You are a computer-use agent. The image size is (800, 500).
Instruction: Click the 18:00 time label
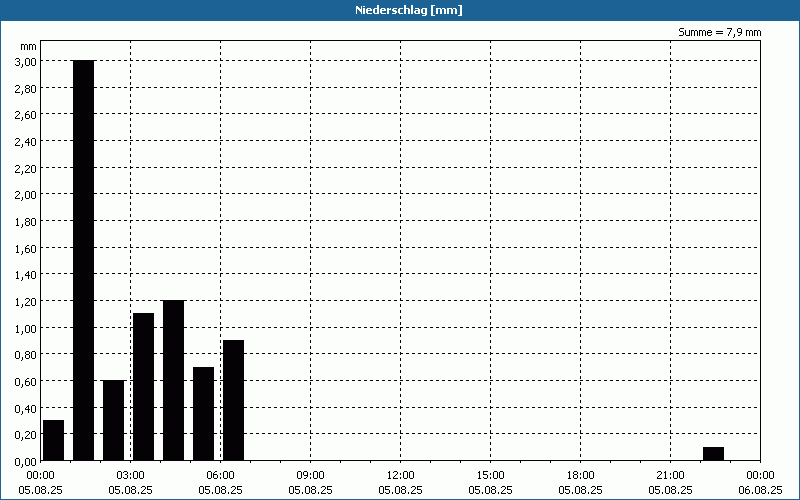click(581, 476)
